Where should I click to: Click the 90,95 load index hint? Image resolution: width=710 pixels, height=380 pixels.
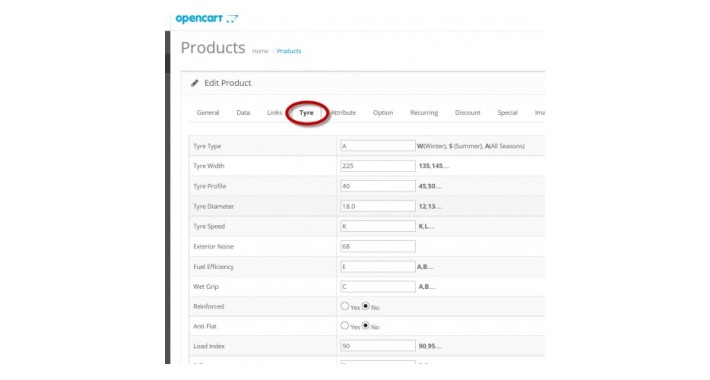[430, 346]
